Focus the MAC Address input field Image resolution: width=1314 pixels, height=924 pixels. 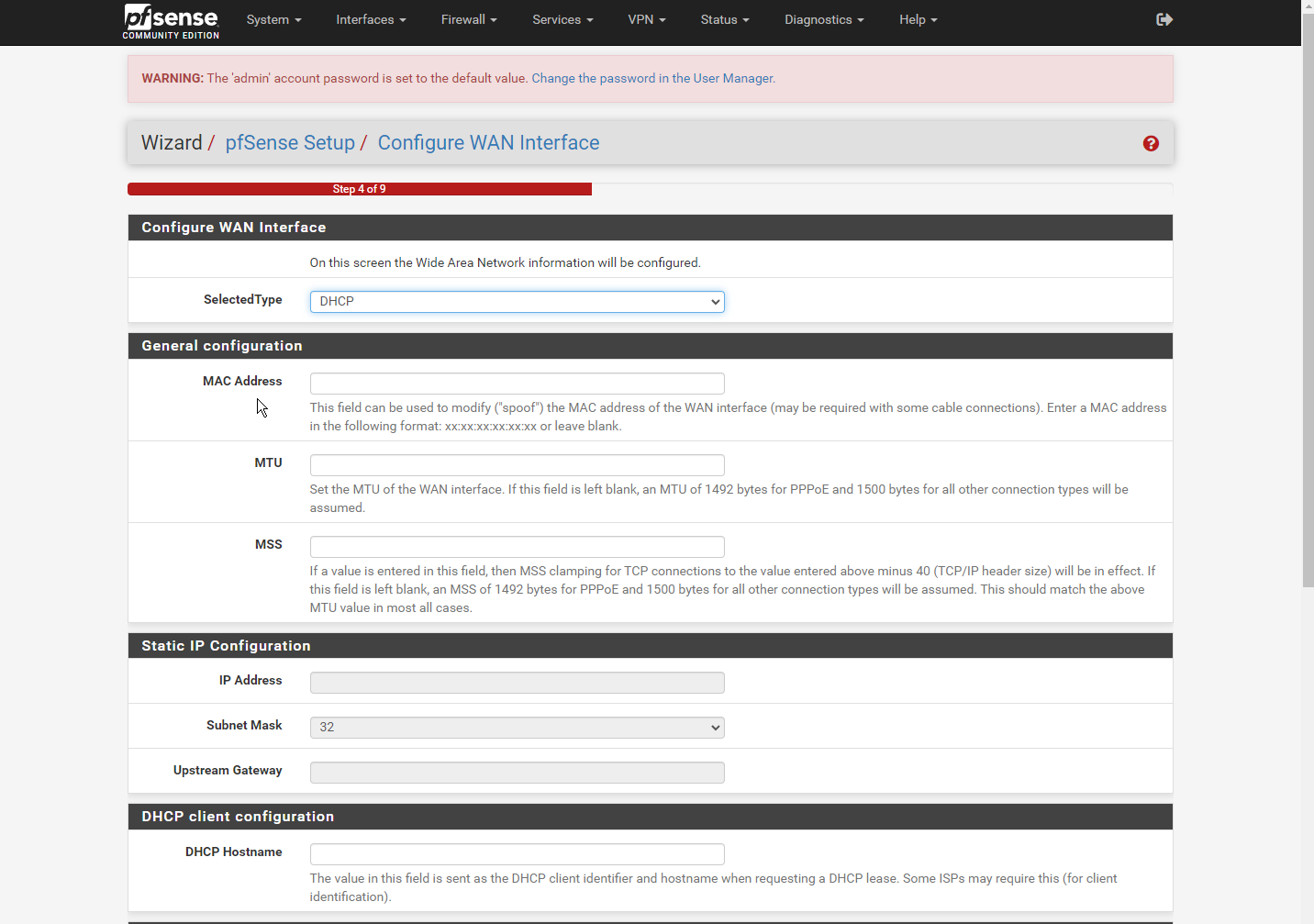click(518, 383)
